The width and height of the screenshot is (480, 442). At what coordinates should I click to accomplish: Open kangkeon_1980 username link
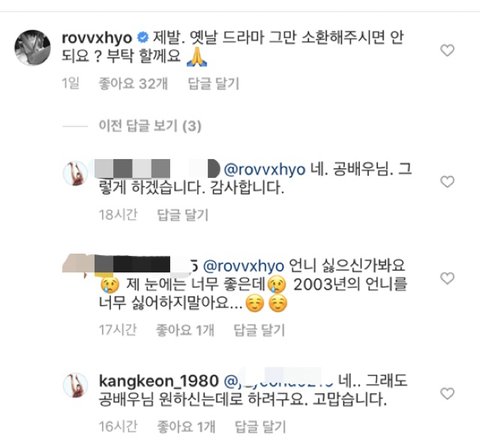click(x=159, y=381)
